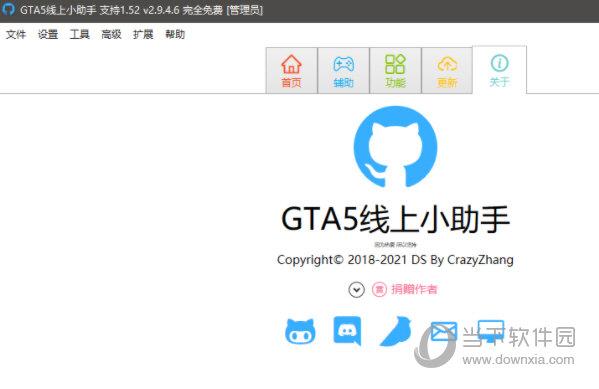Open the 帮助 menu

(x=175, y=34)
